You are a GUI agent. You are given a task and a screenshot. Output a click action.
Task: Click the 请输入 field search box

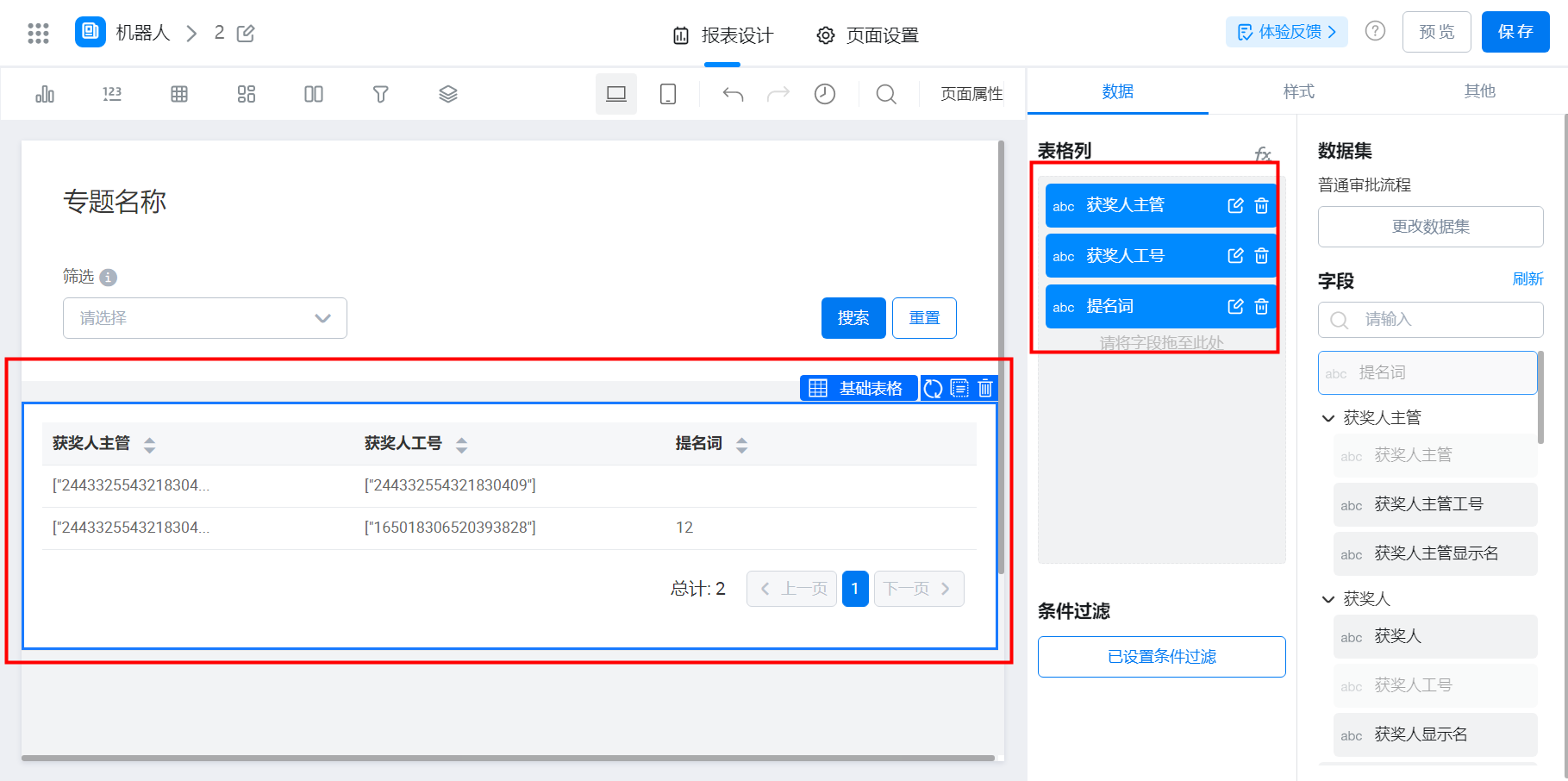point(1431,320)
